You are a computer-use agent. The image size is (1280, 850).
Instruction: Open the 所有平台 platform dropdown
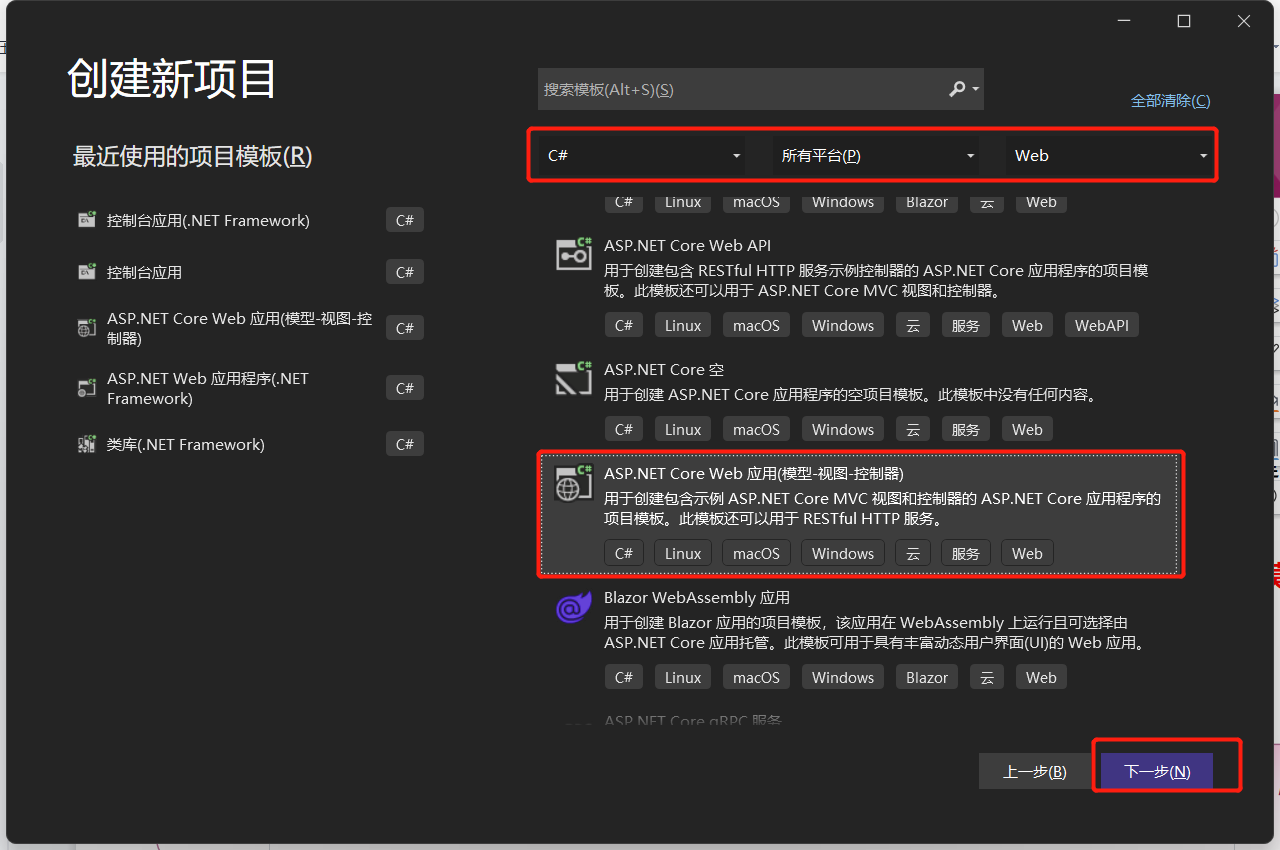(878, 156)
